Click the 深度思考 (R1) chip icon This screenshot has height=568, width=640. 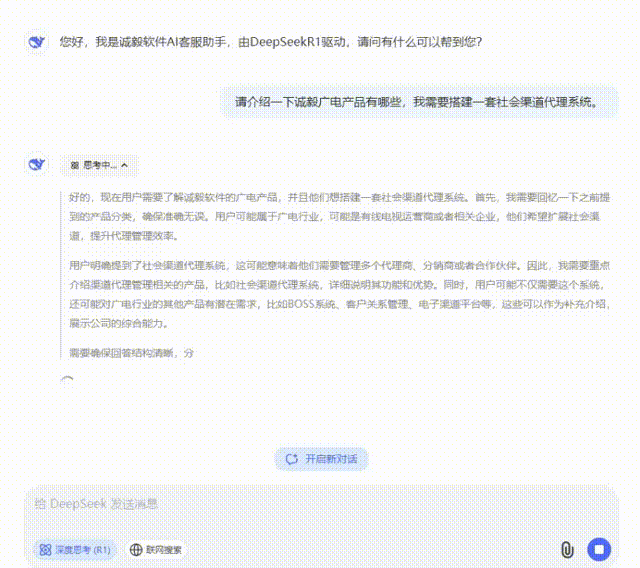point(45,549)
